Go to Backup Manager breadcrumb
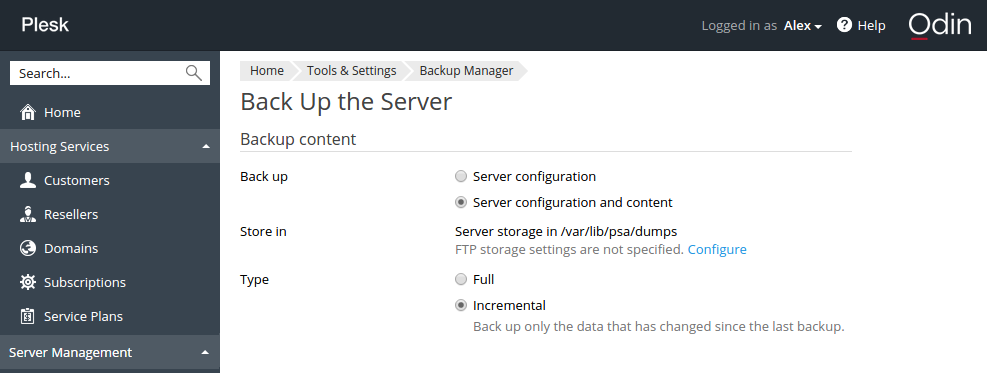This screenshot has height=373, width=987. coord(466,70)
